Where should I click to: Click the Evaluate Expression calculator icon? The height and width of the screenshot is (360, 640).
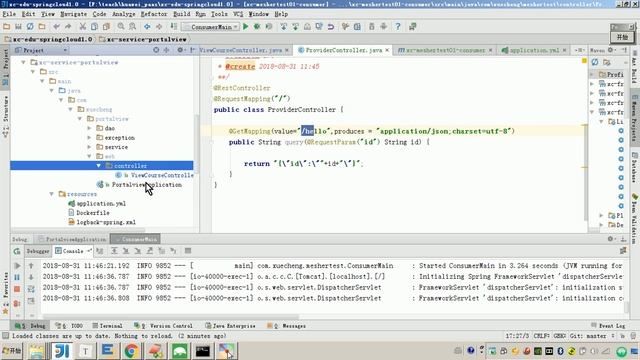tap(188, 251)
